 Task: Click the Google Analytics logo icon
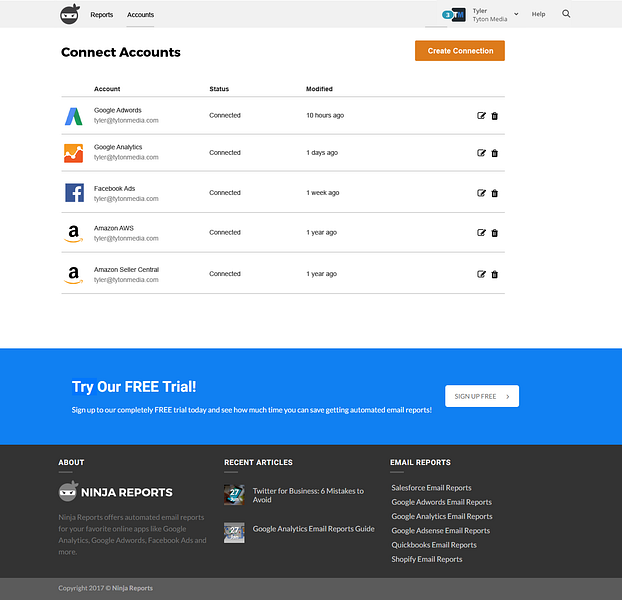pyautogui.click(x=73, y=153)
